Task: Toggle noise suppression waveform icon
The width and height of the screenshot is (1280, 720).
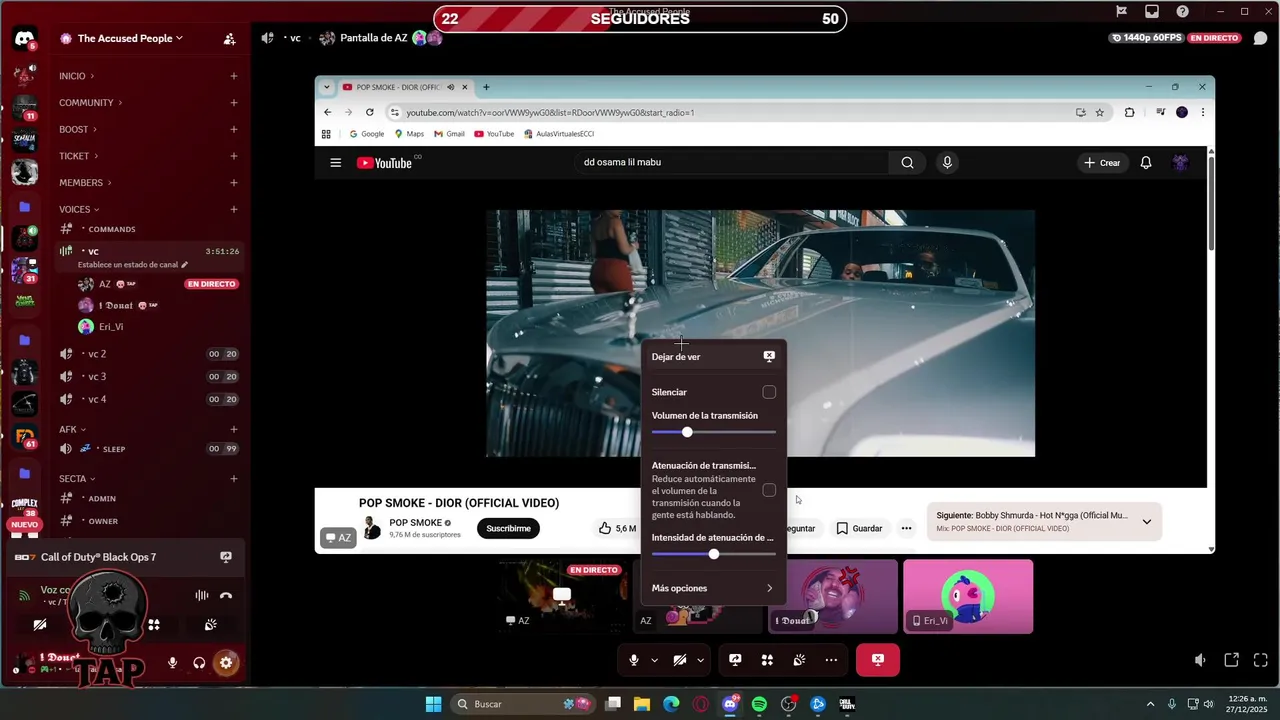Action: tap(201, 595)
